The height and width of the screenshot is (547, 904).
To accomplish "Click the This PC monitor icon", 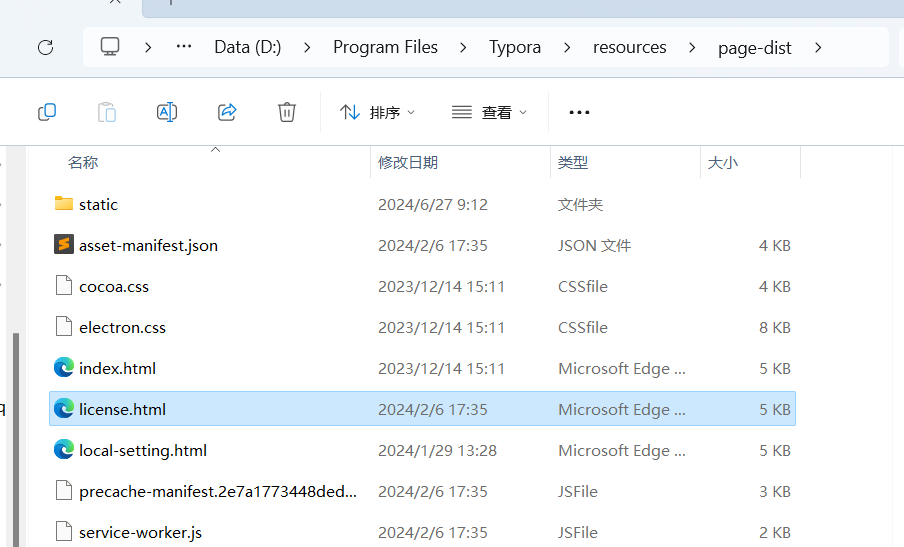I will pos(110,46).
